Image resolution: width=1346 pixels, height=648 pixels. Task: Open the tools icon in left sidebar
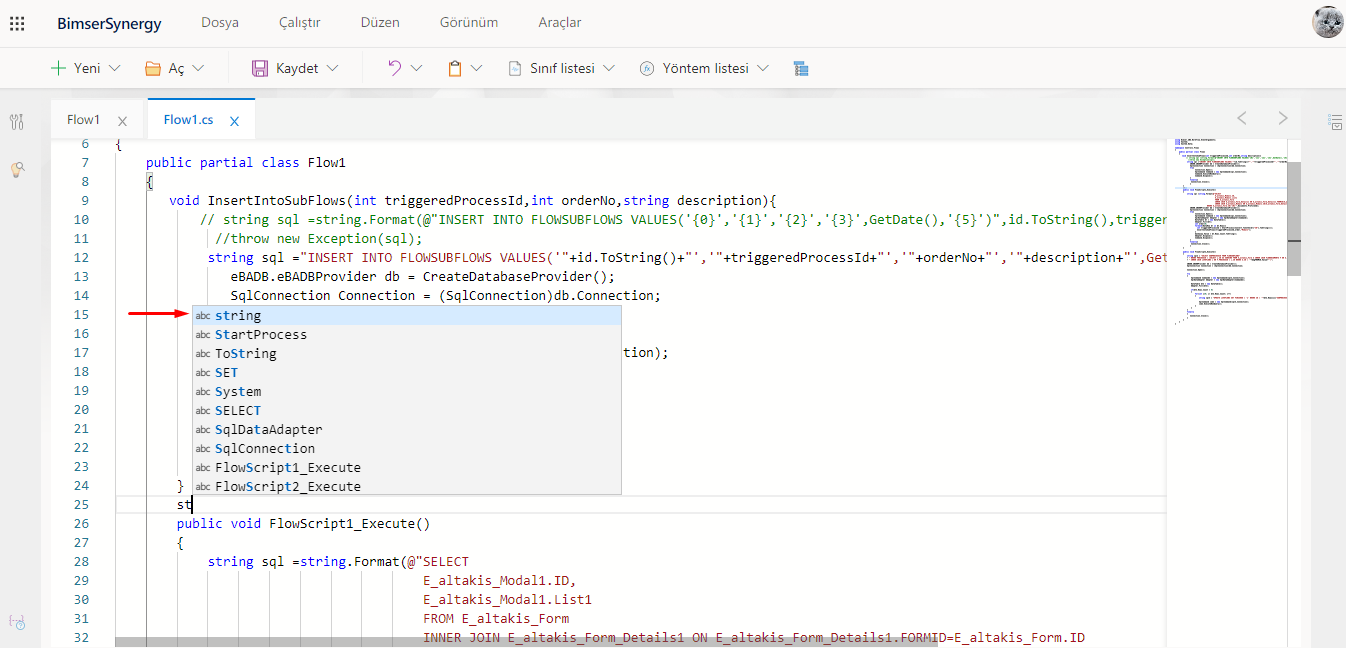(17, 122)
